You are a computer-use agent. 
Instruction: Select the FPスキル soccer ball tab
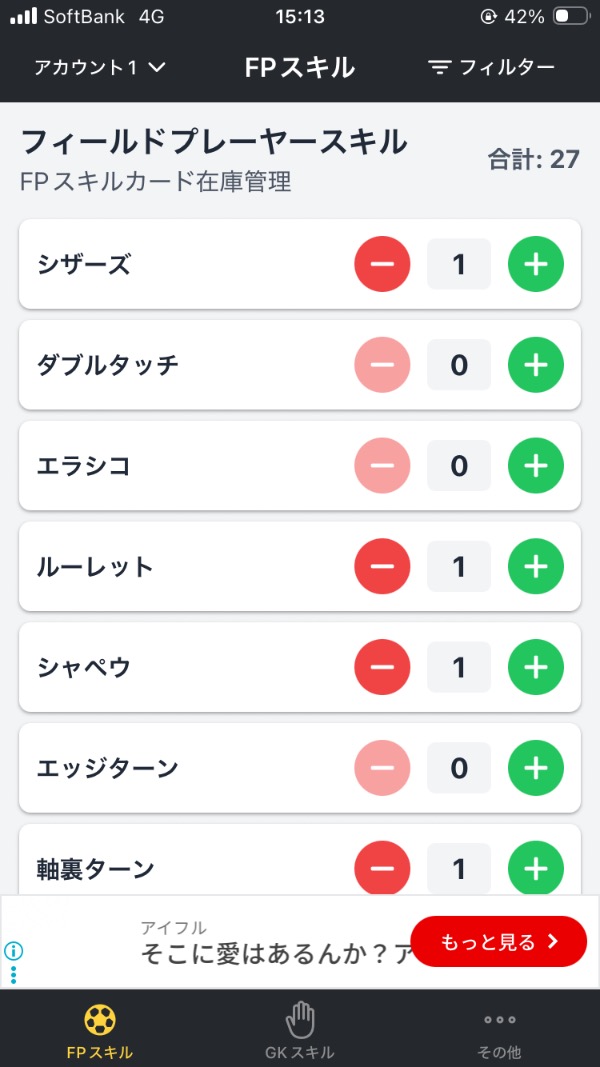tap(100, 1031)
